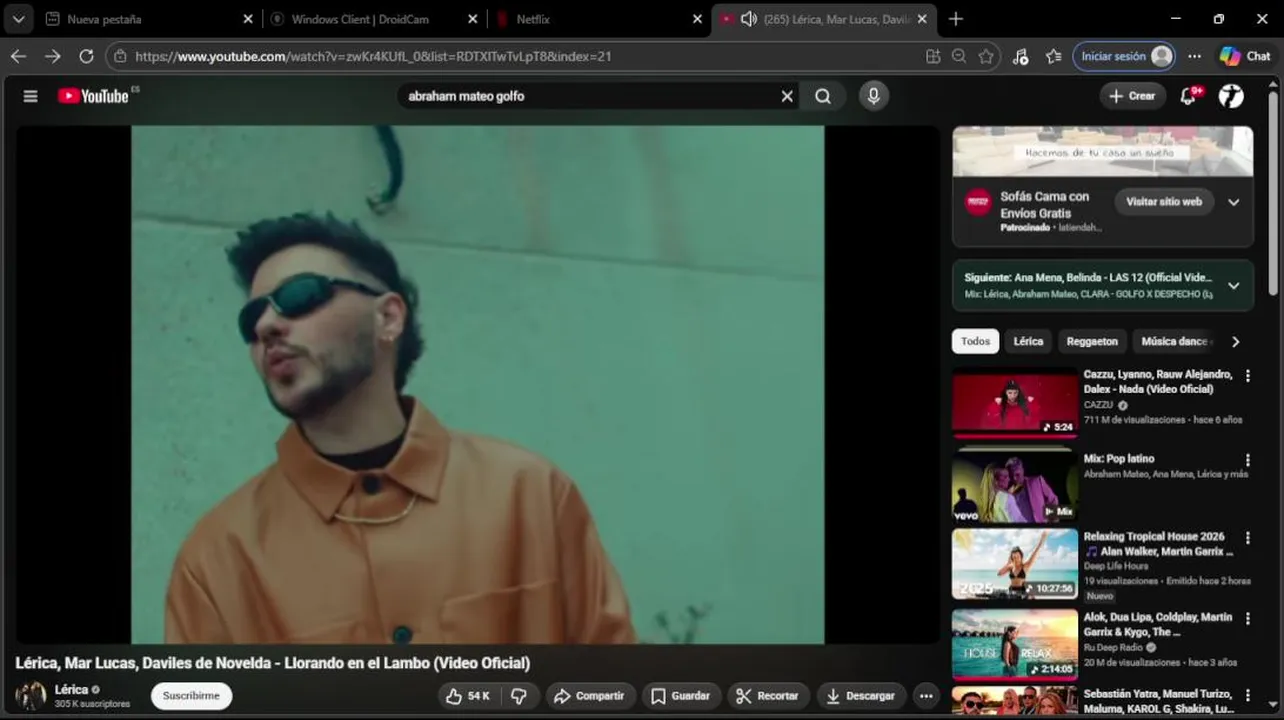The height and width of the screenshot is (720, 1284).
Task: Click the magnifier search button
Action: (x=823, y=96)
